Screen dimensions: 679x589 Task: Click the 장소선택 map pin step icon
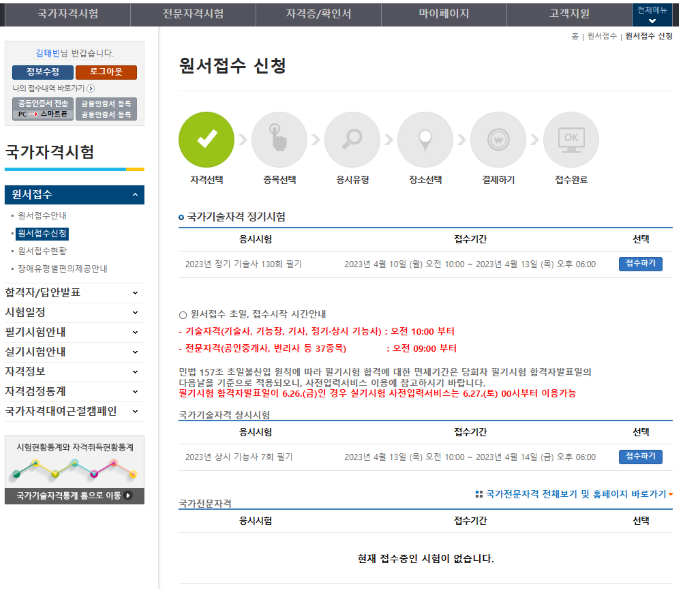pos(425,139)
